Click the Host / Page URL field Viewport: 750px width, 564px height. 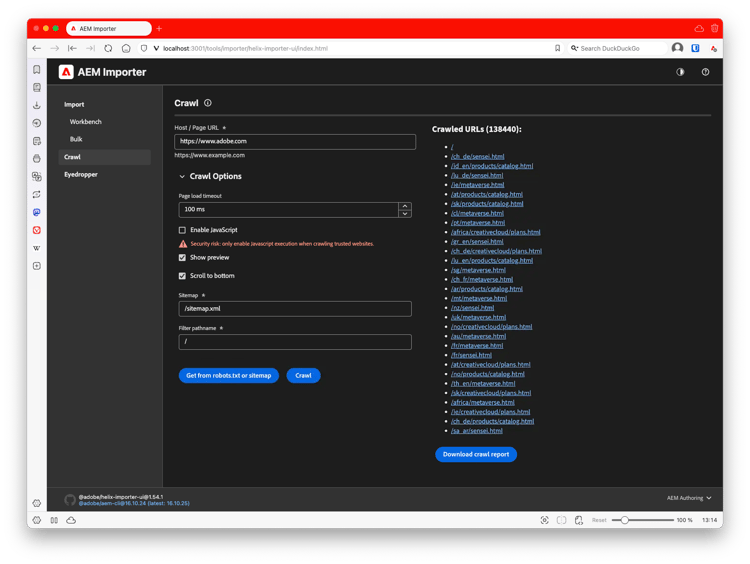295,142
